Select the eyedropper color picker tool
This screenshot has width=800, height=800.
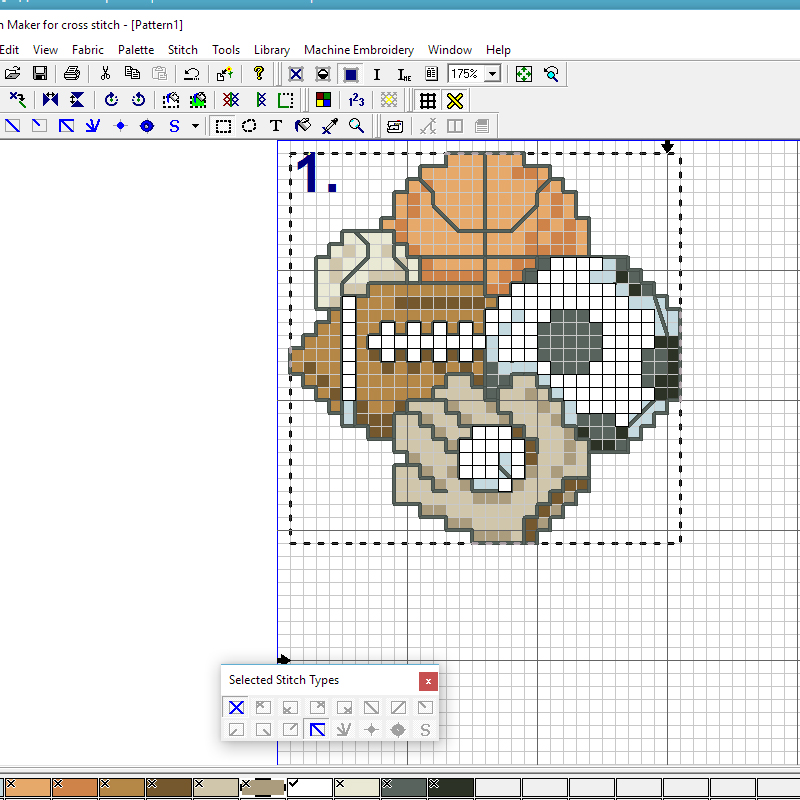tap(330, 126)
